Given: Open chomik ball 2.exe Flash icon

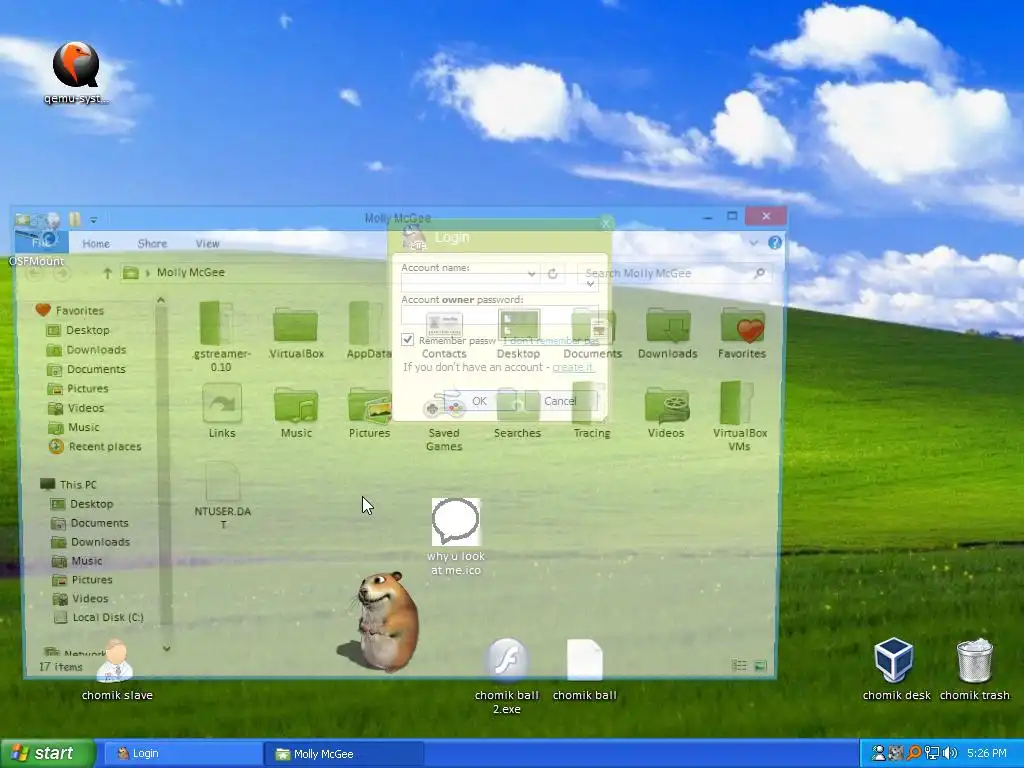Looking at the screenshot, I should coord(507,677).
